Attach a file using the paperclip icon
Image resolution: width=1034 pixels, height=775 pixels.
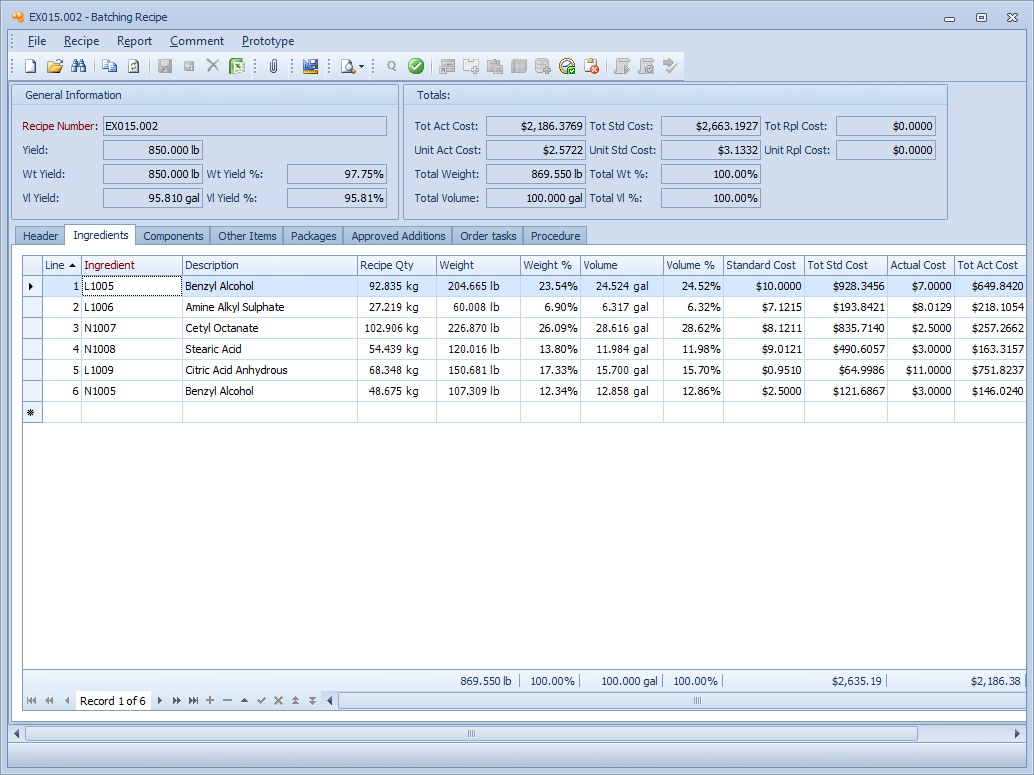(x=271, y=66)
